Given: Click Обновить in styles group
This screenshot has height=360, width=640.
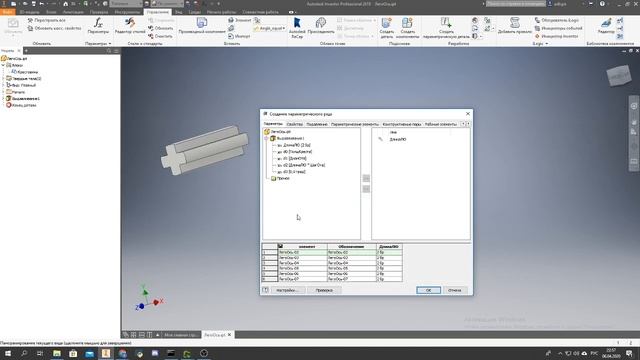Looking at the screenshot, I should 160,28.
